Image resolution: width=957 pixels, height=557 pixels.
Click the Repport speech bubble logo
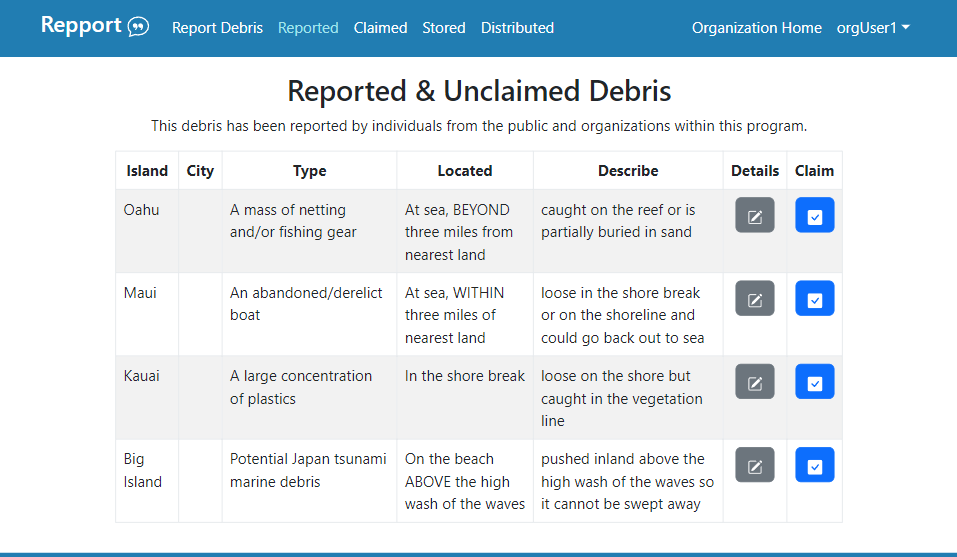pos(138,27)
